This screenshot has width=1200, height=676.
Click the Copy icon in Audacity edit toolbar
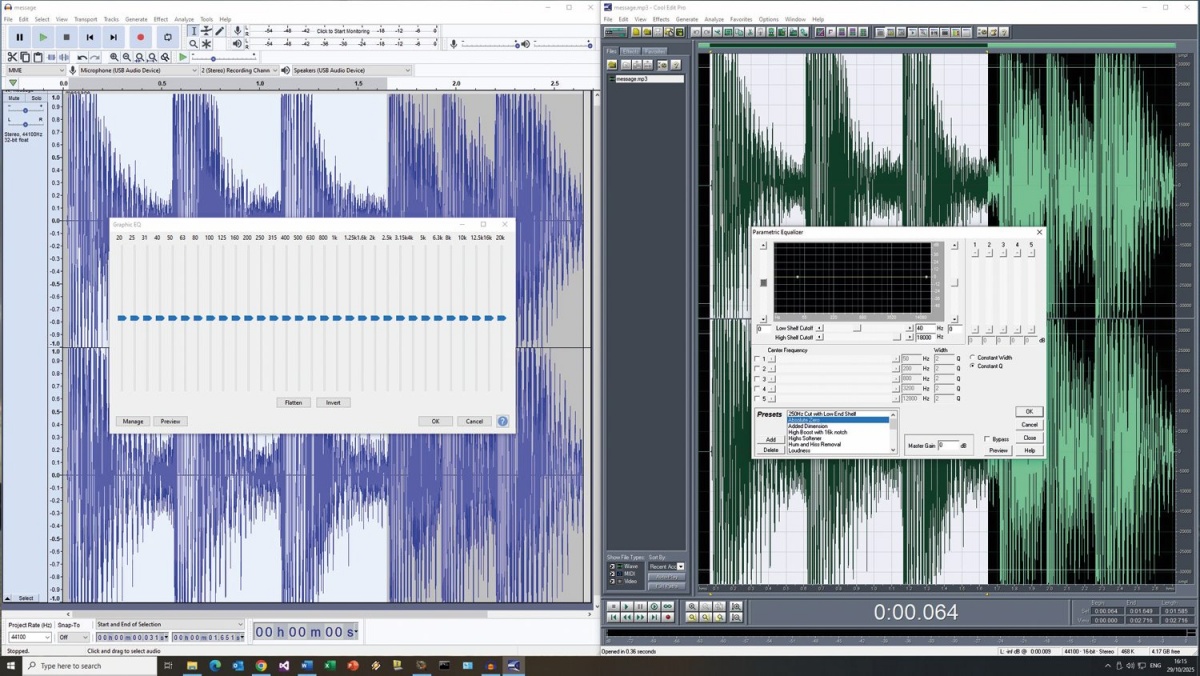click(26, 57)
